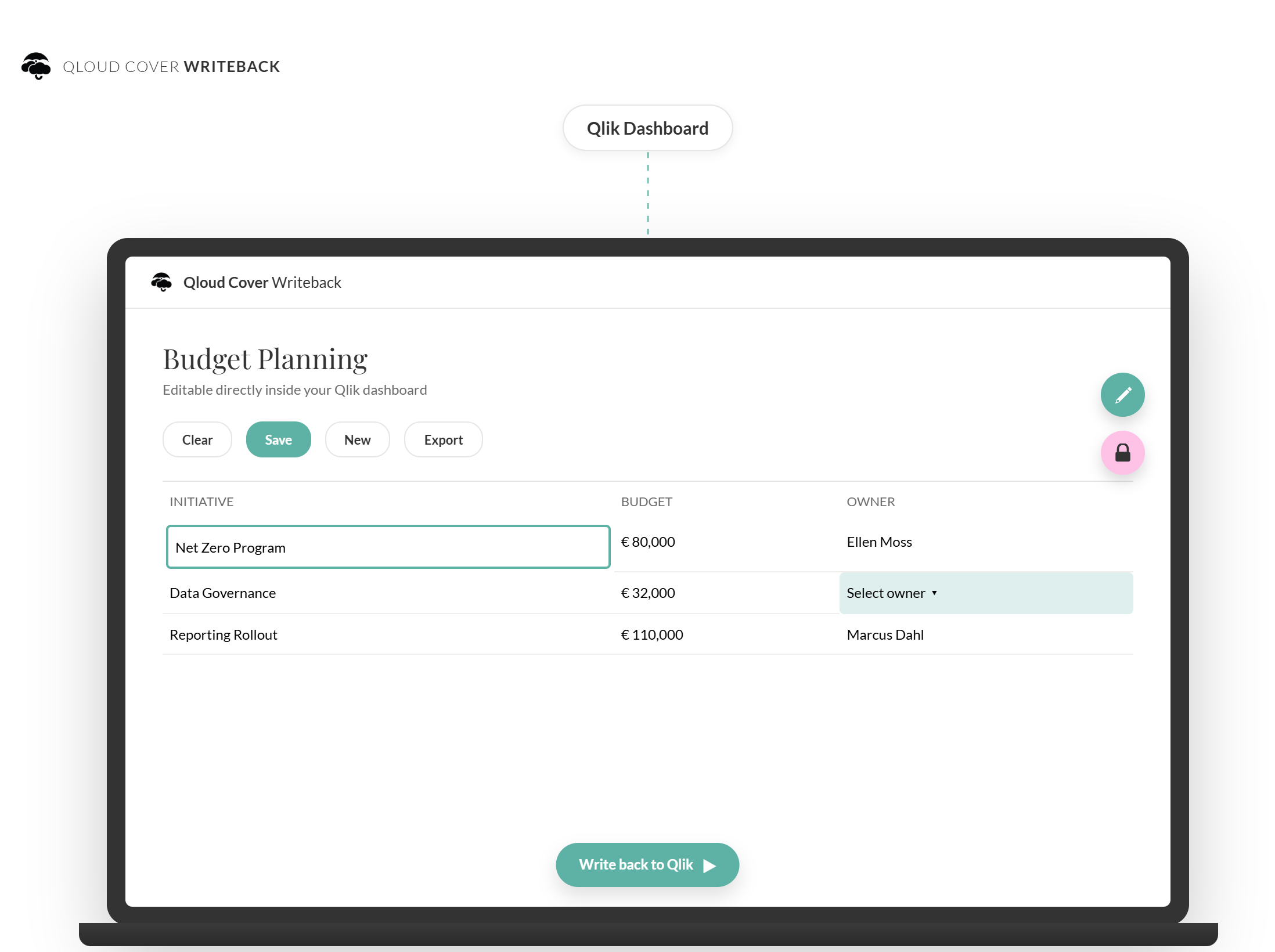The height and width of the screenshot is (952, 1275).
Task: Click the INITIATIVE column header
Action: [x=201, y=502]
